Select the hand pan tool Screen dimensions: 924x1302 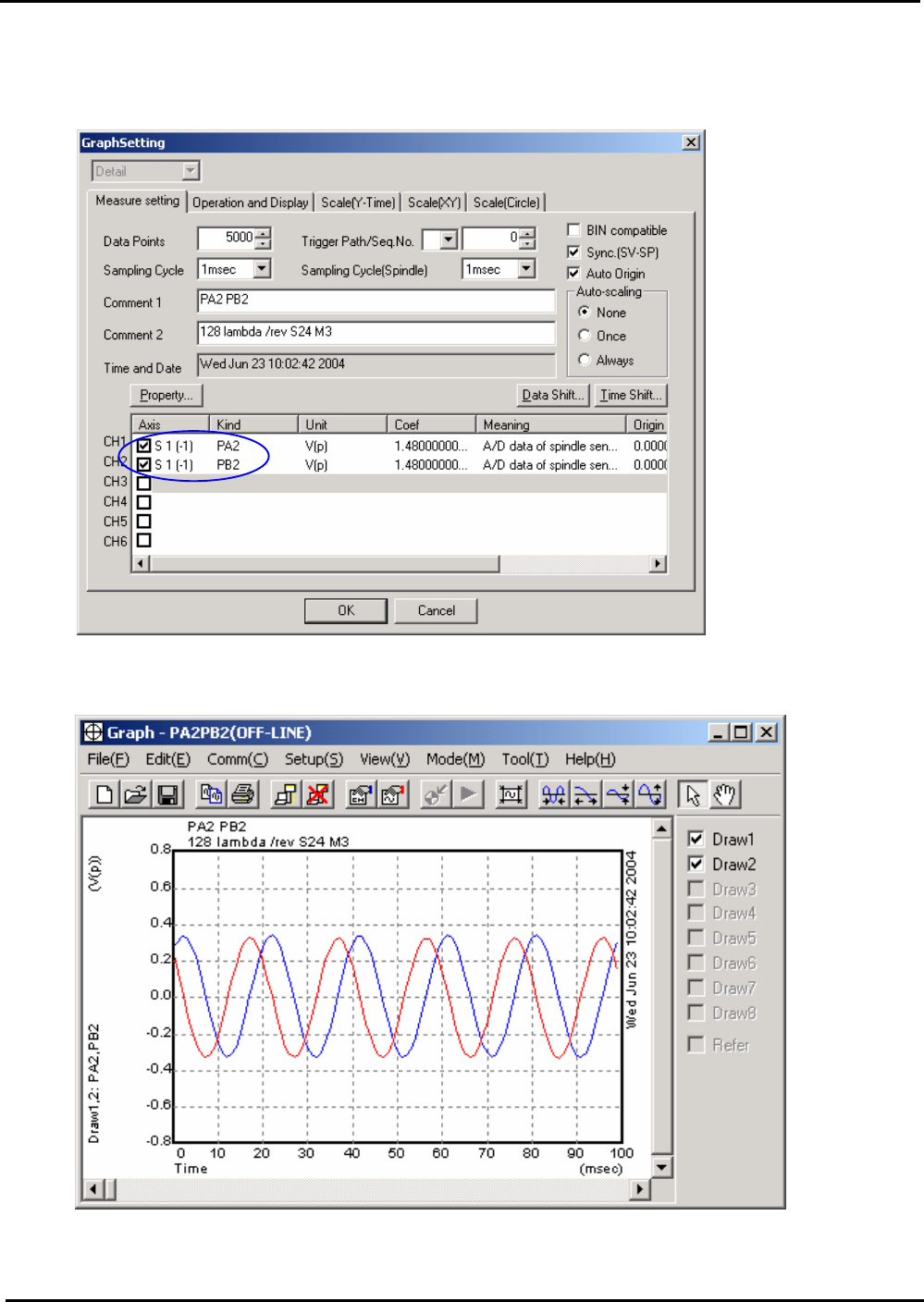click(725, 794)
